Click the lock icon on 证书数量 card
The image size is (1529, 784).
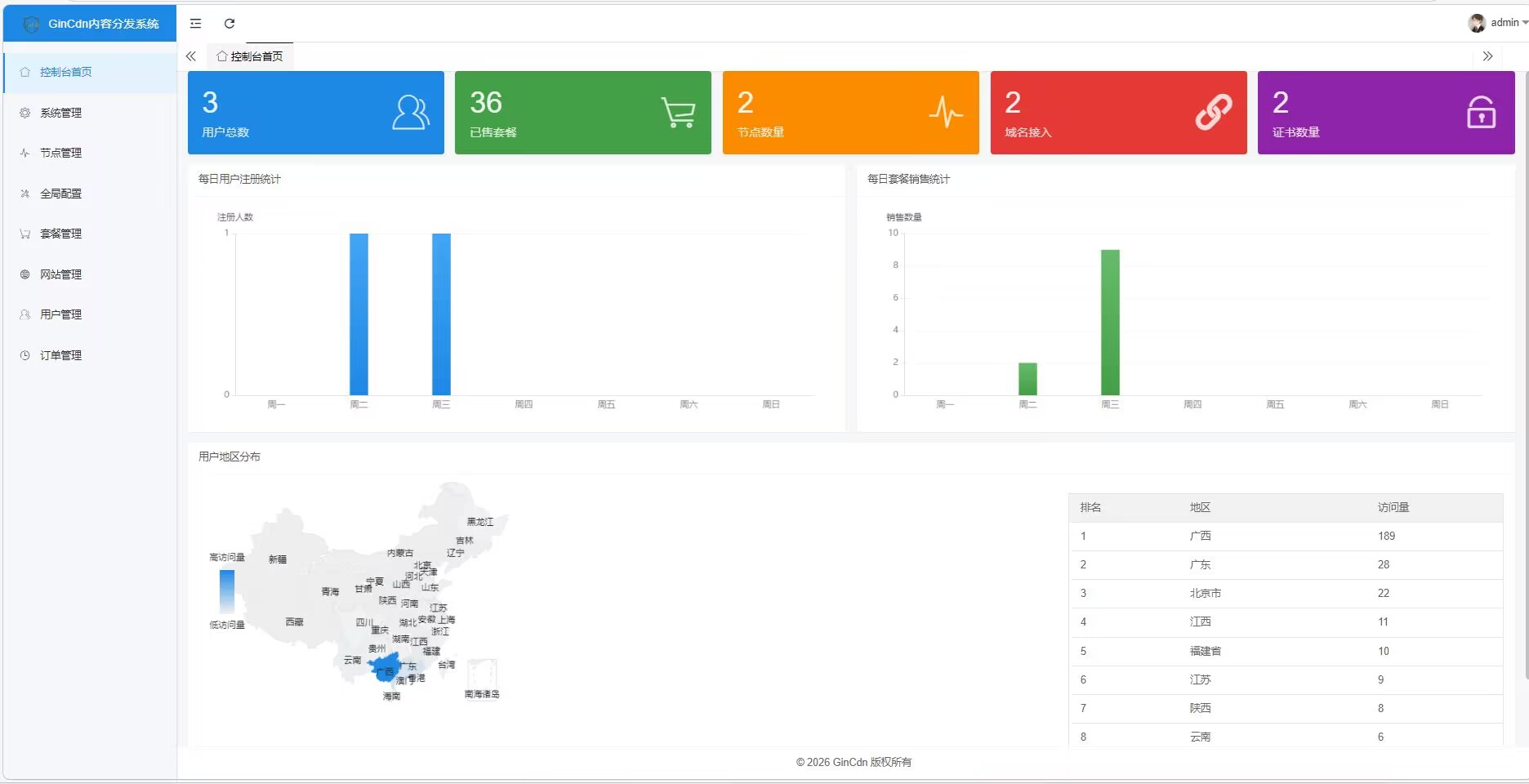click(x=1481, y=113)
